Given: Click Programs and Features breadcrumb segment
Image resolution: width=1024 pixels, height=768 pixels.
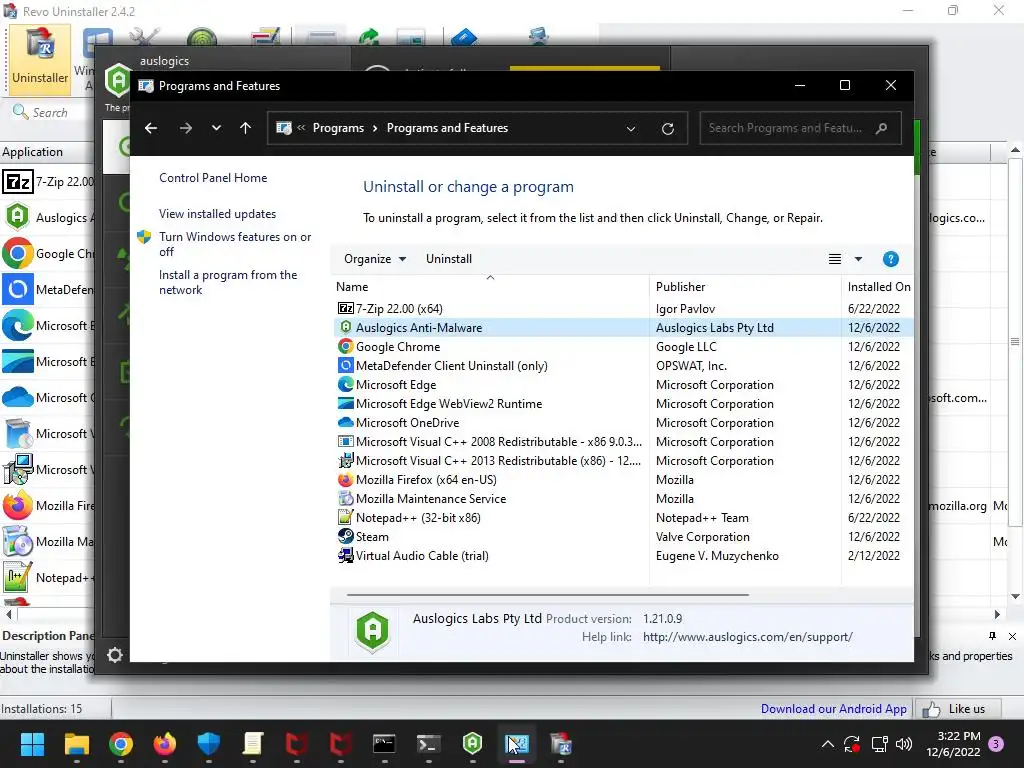Looking at the screenshot, I should pyautogui.click(x=447, y=128).
